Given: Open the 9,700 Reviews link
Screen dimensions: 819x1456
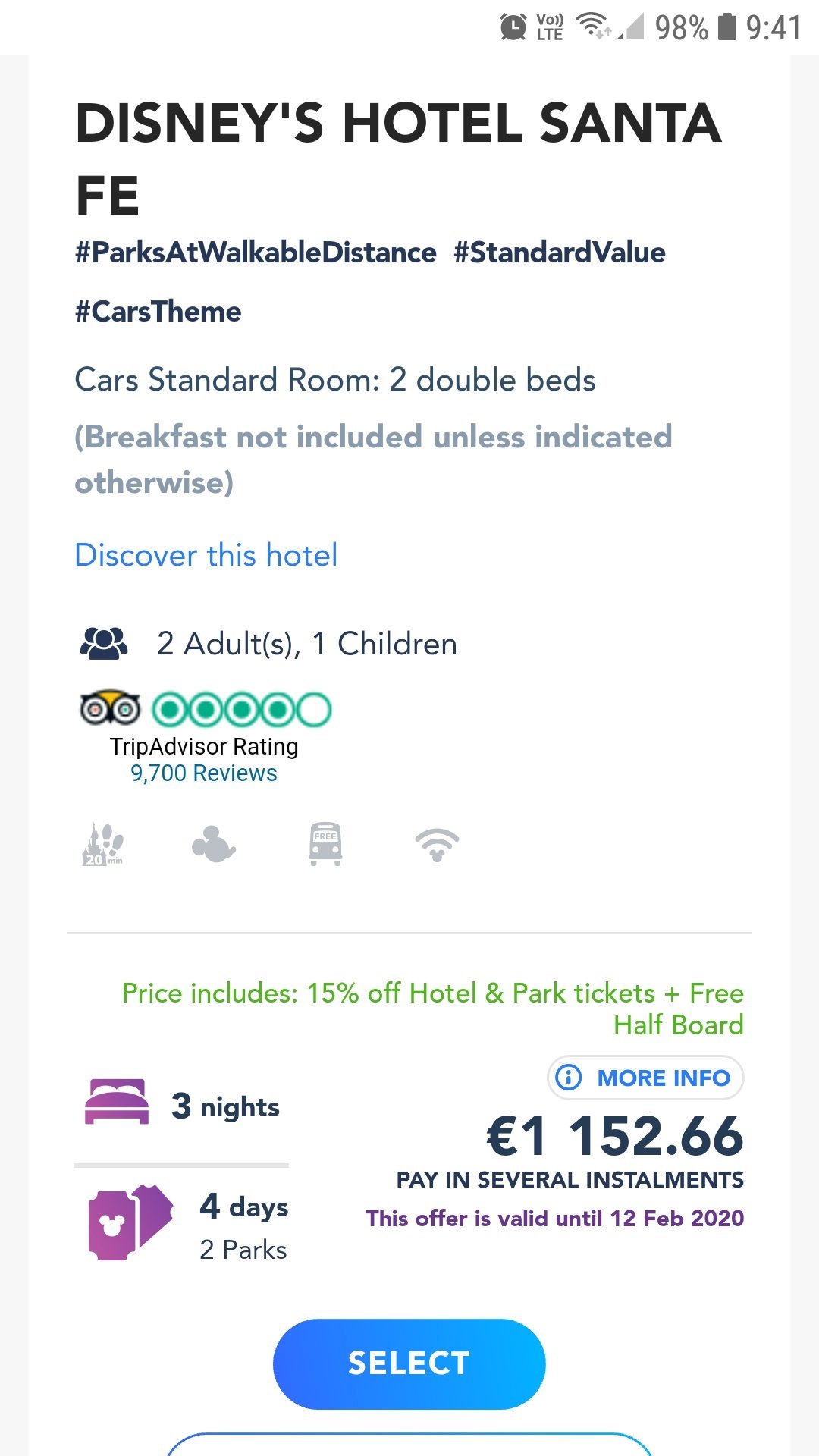Looking at the screenshot, I should 203,773.
